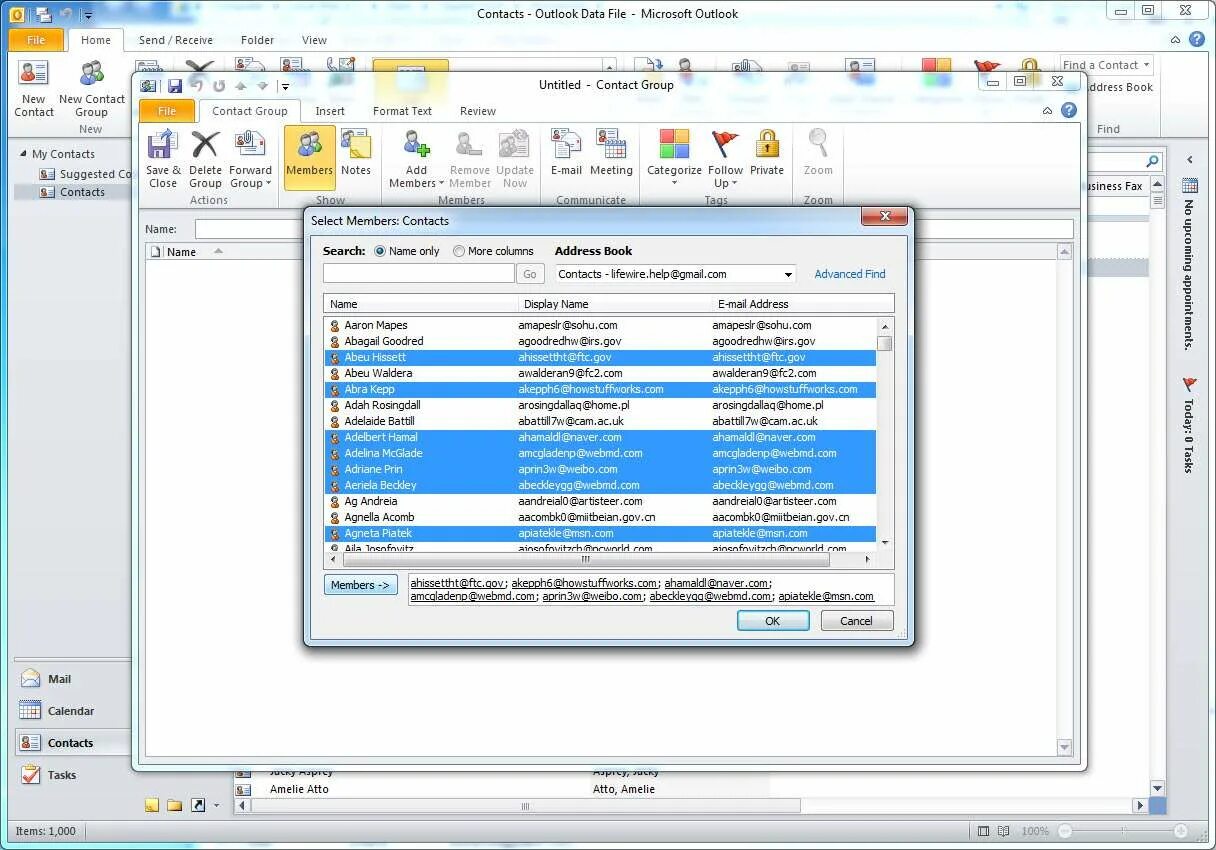This screenshot has height=850, width=1216.
Task: Switch to Review tab
Action: (477, 111)
